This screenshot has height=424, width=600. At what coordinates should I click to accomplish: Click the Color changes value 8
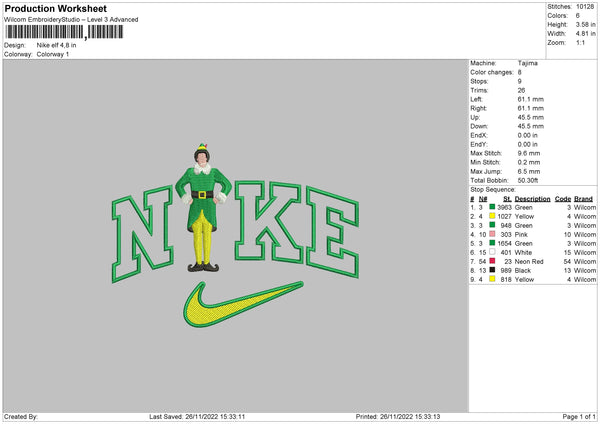click(x=520, y=72)
